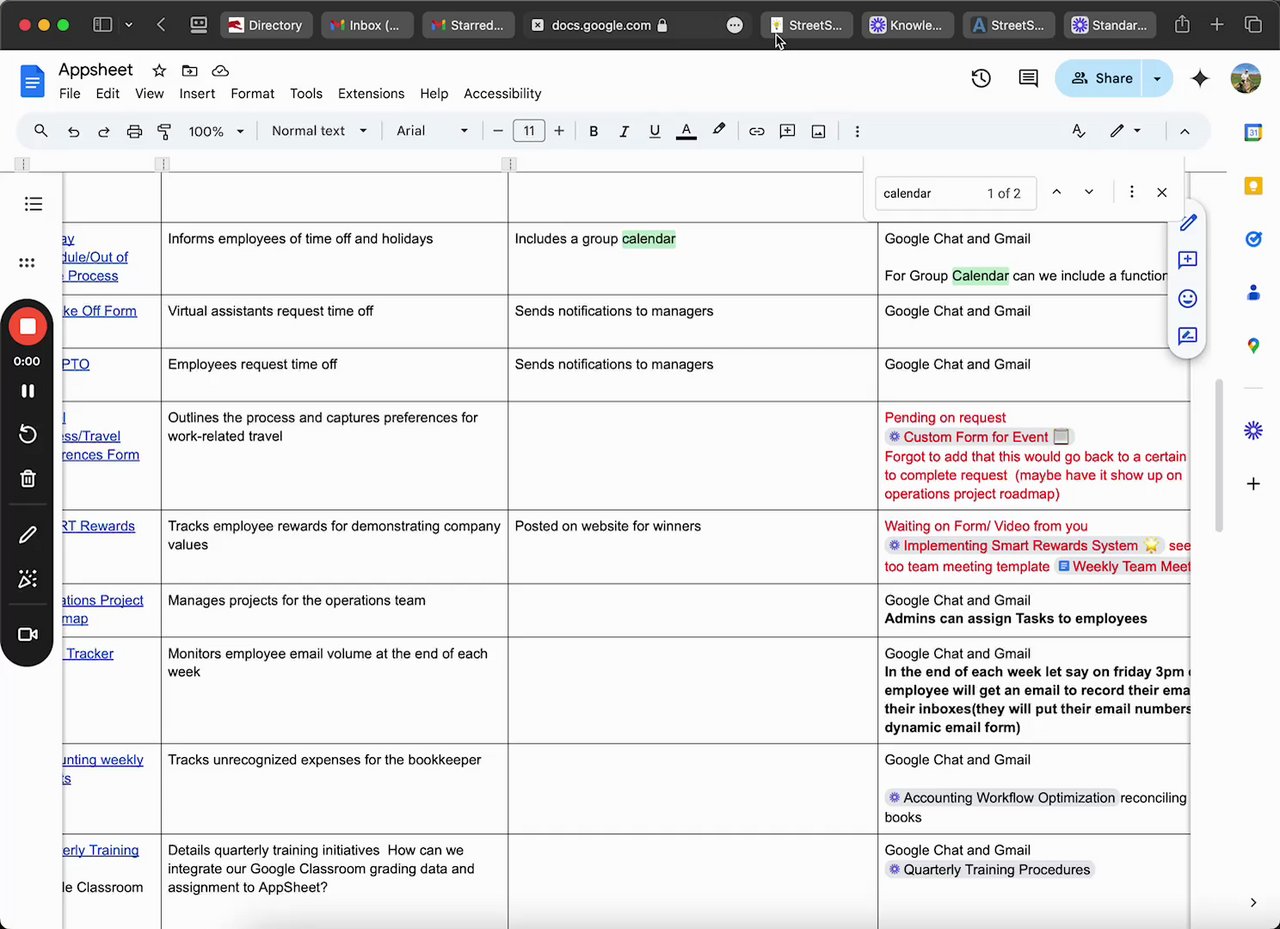Go to previous search match

[1056, 193]
